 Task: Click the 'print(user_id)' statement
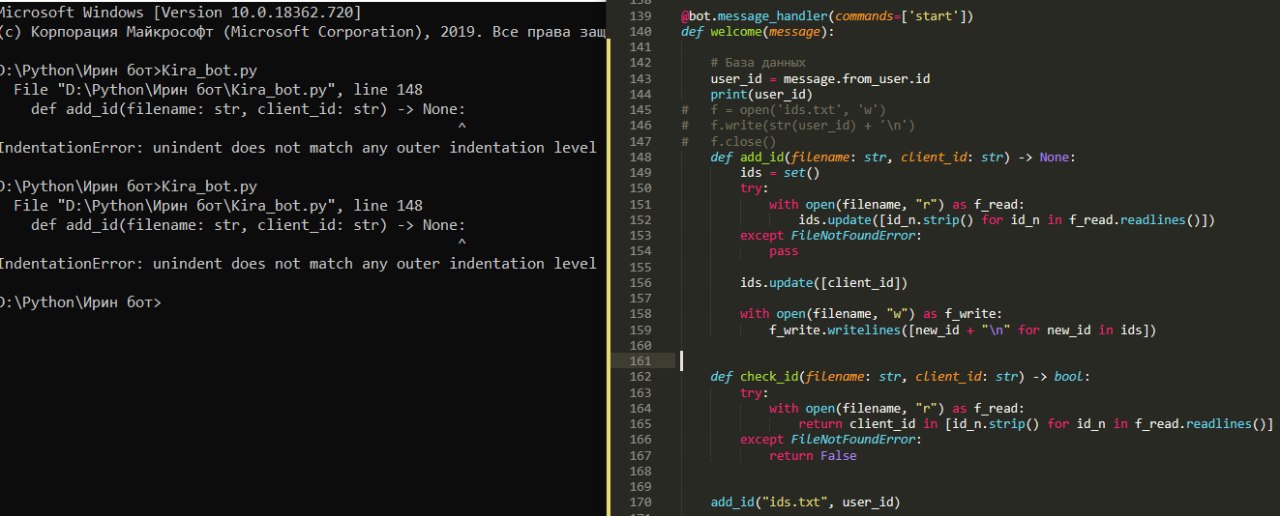(x=762, y=95)
